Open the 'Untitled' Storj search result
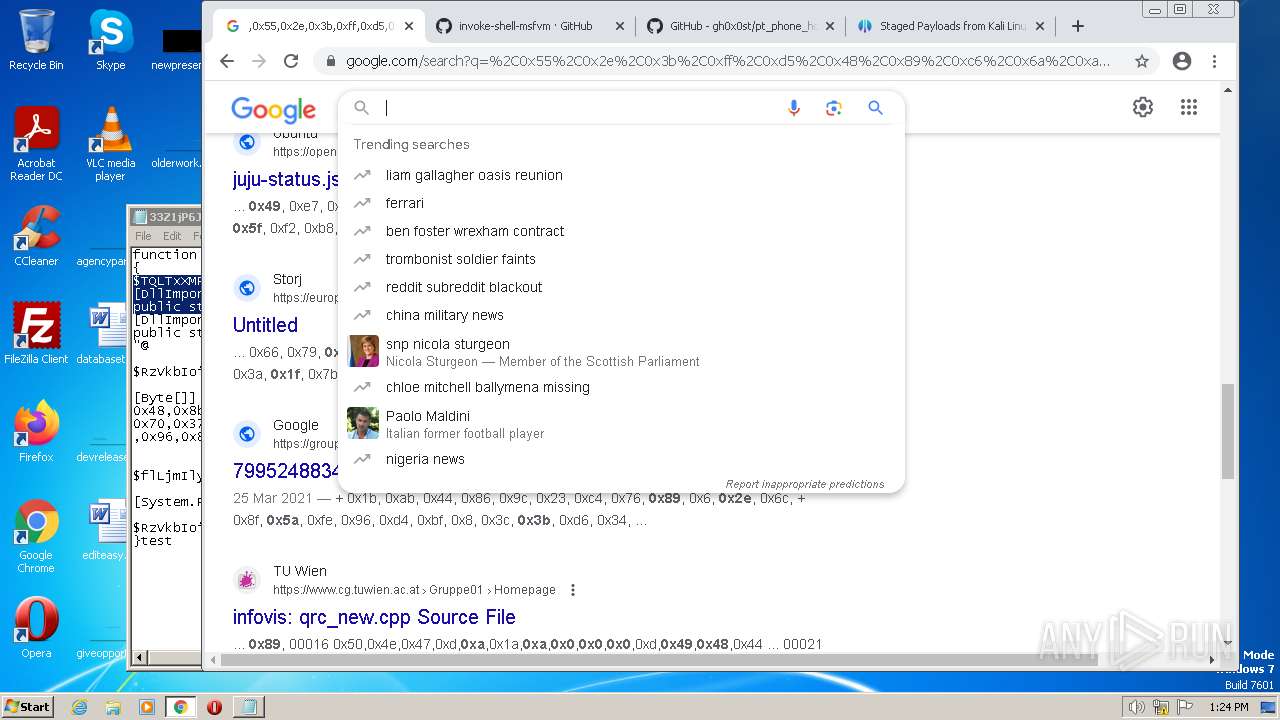 265,325
